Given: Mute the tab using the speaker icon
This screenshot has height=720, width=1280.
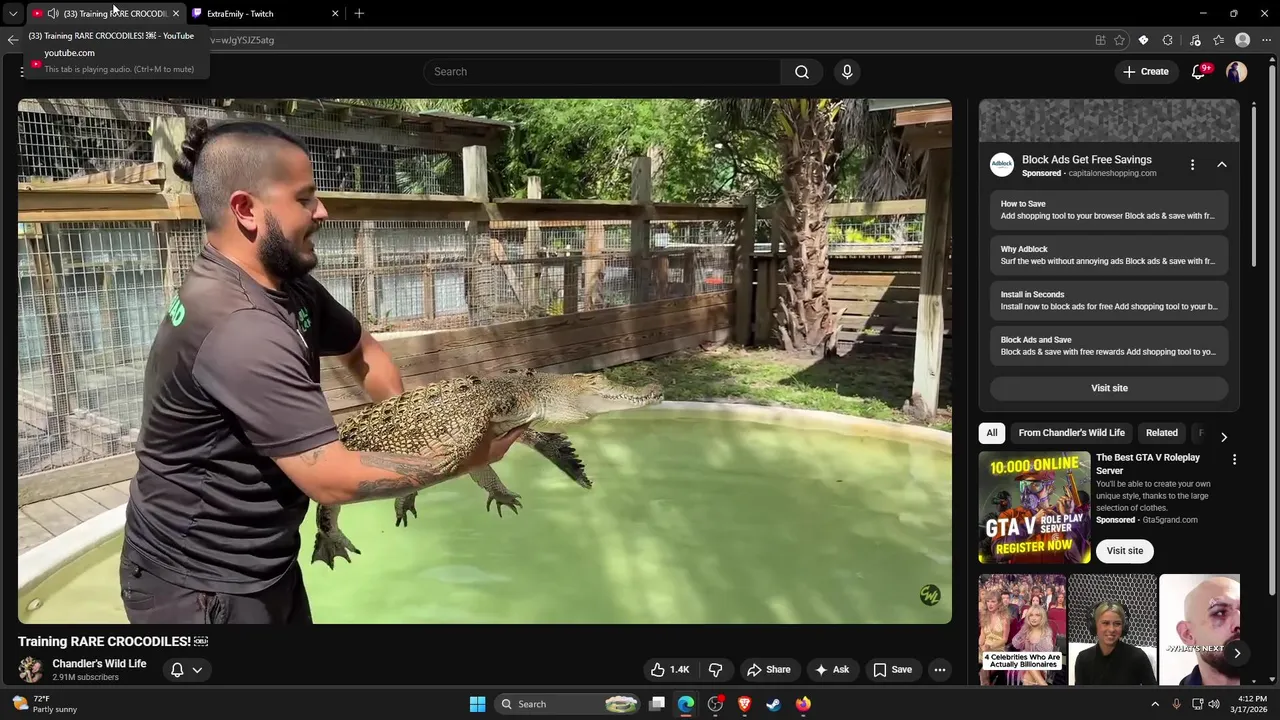Looking at the screenshot, I should 53,14.
